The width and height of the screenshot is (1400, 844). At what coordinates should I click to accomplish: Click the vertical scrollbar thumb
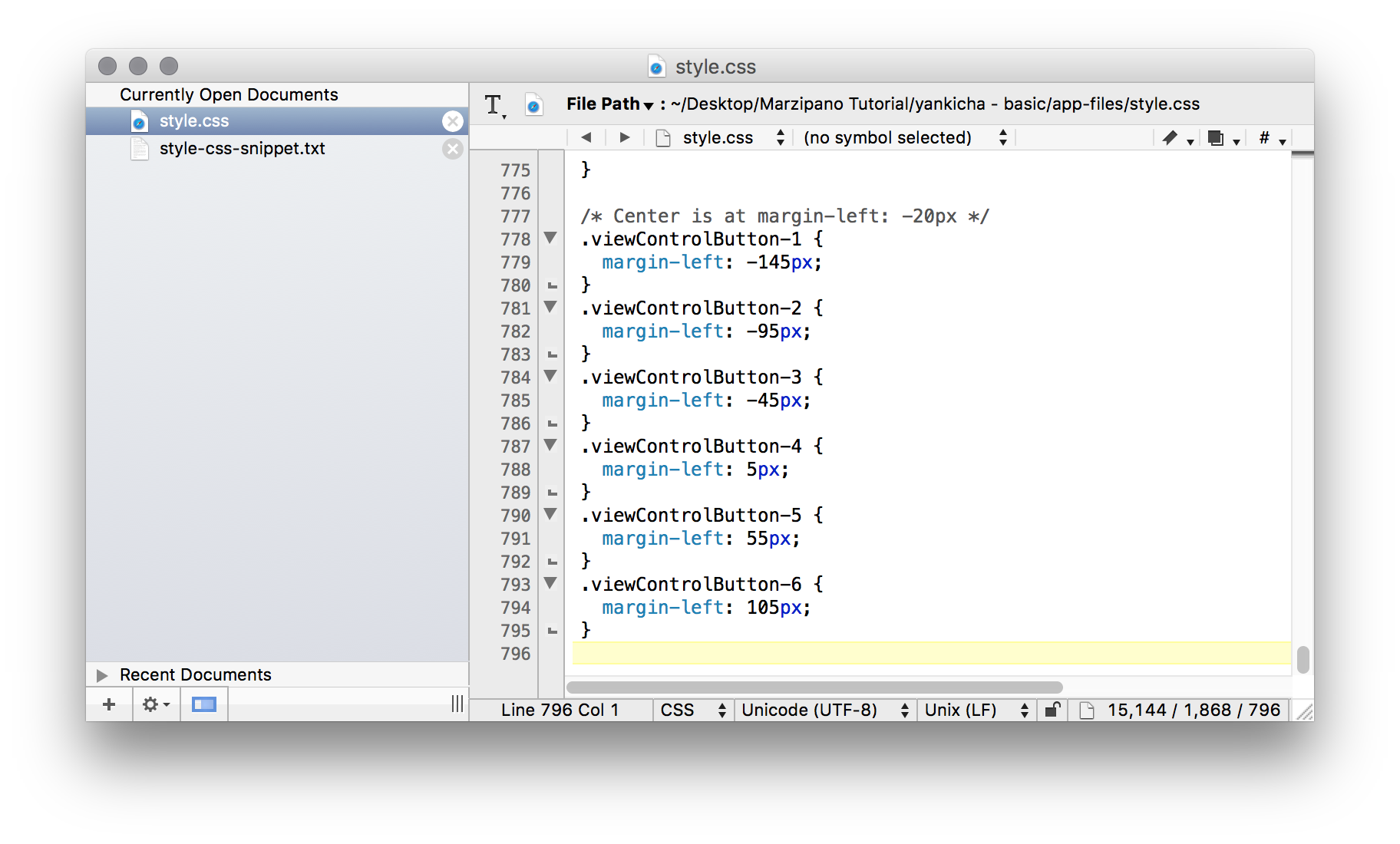tap(1303, 660)
